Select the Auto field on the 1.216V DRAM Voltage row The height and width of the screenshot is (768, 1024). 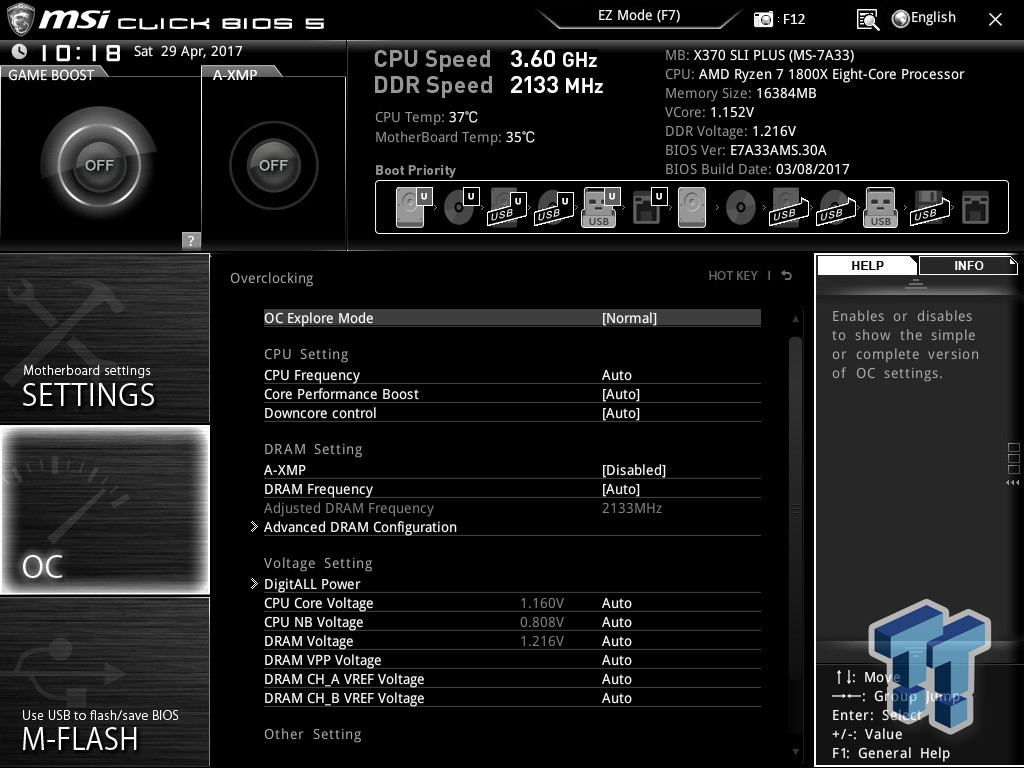[x=616, y=641]
